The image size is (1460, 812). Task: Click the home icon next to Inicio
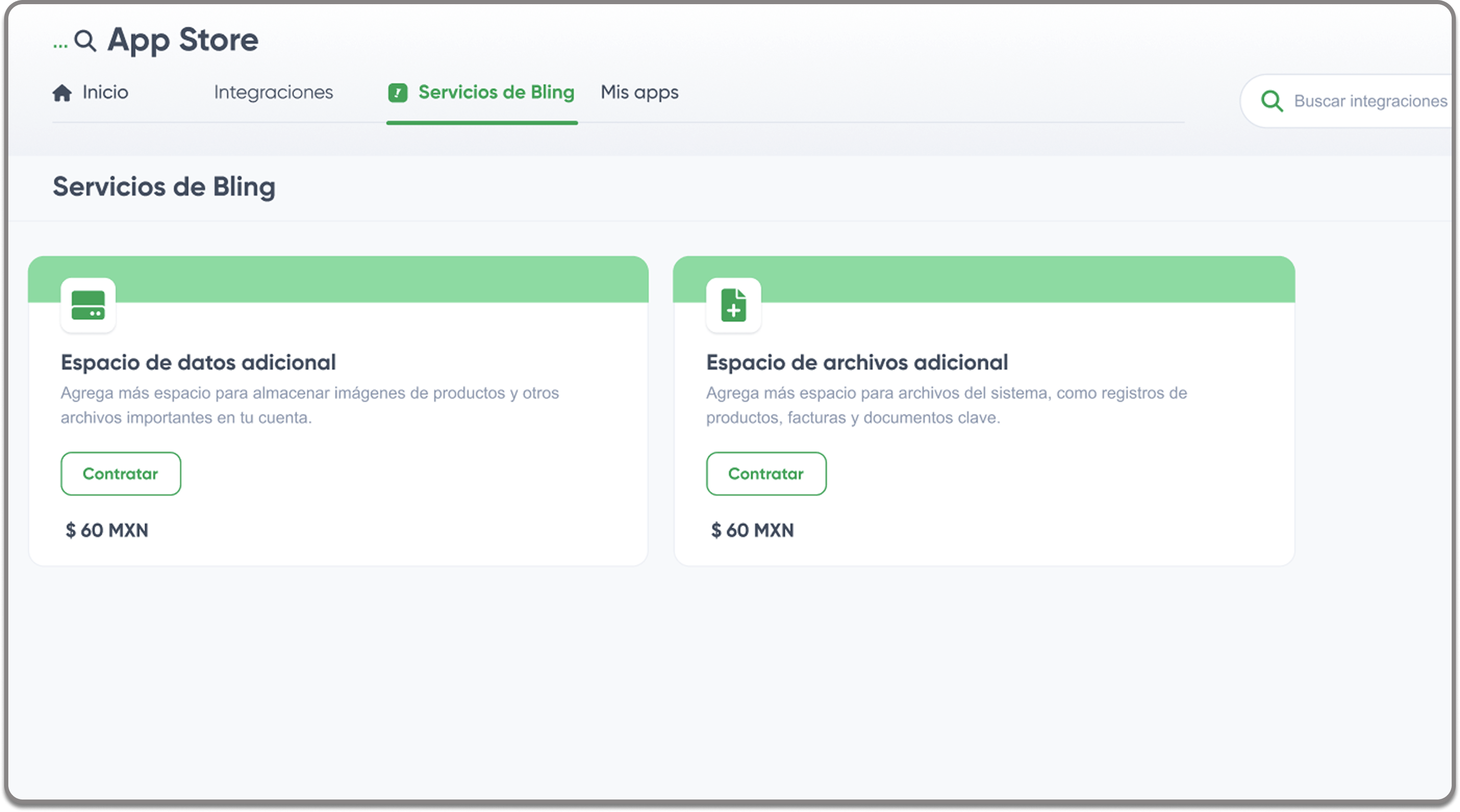click(62, 92)
